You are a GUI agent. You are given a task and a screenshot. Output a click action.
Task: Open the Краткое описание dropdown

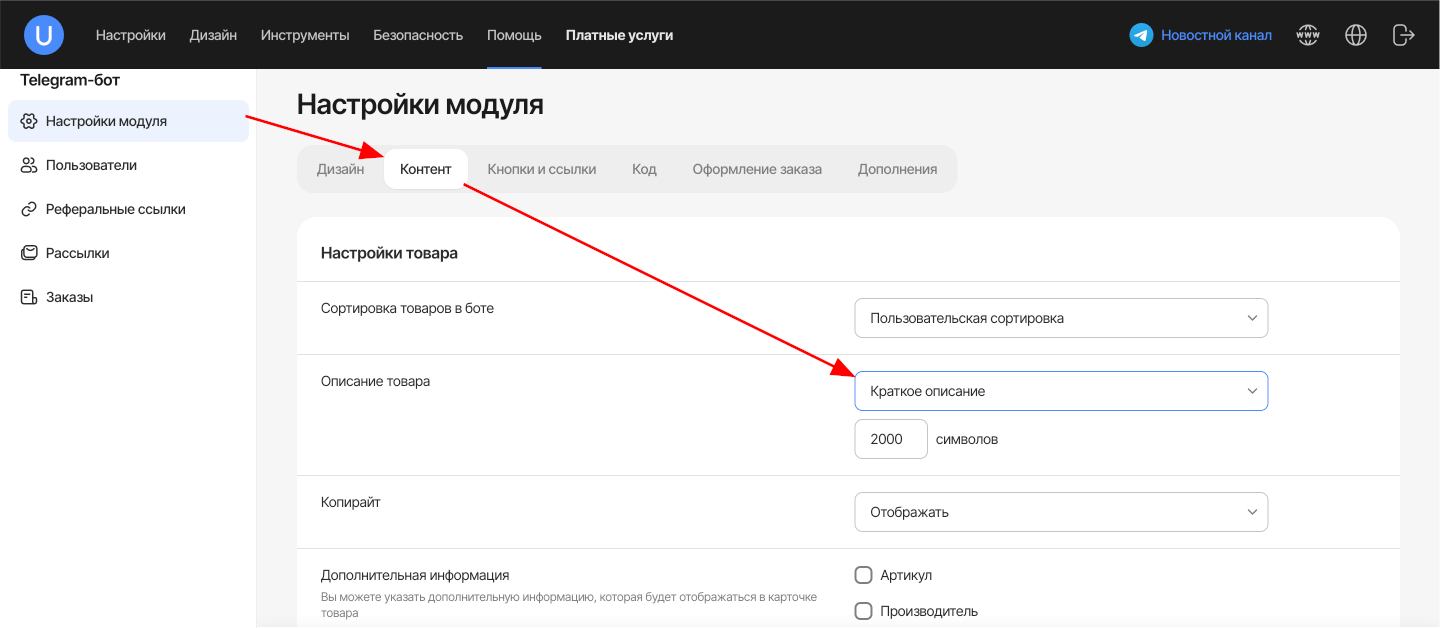1060,391
